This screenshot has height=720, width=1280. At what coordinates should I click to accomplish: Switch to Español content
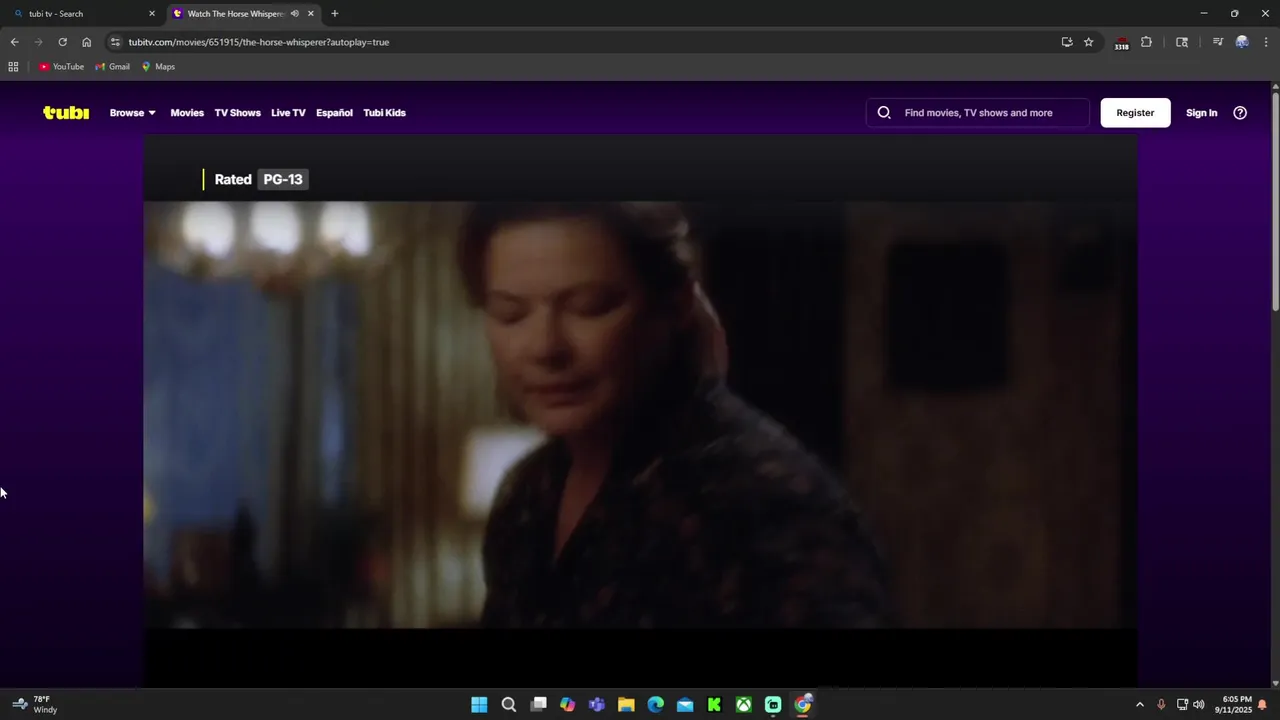[x=334, y=113]
